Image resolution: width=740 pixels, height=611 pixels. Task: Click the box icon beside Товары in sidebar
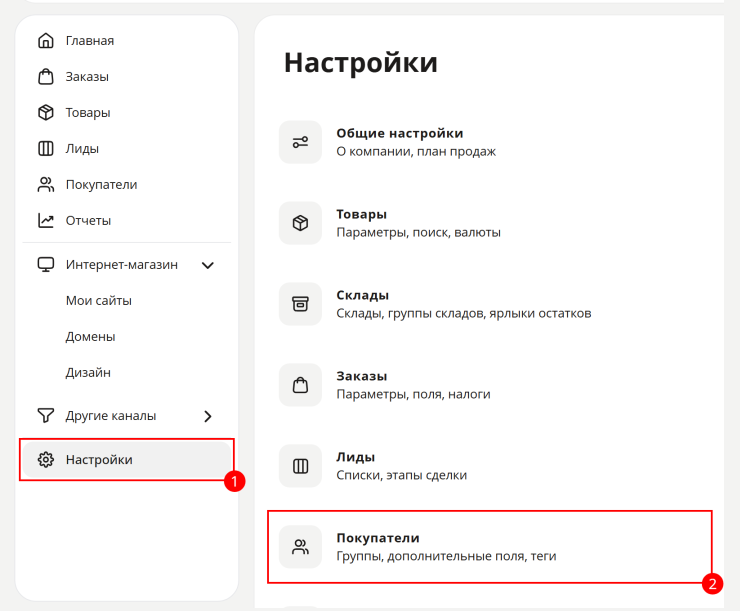(x=46, y=112)
